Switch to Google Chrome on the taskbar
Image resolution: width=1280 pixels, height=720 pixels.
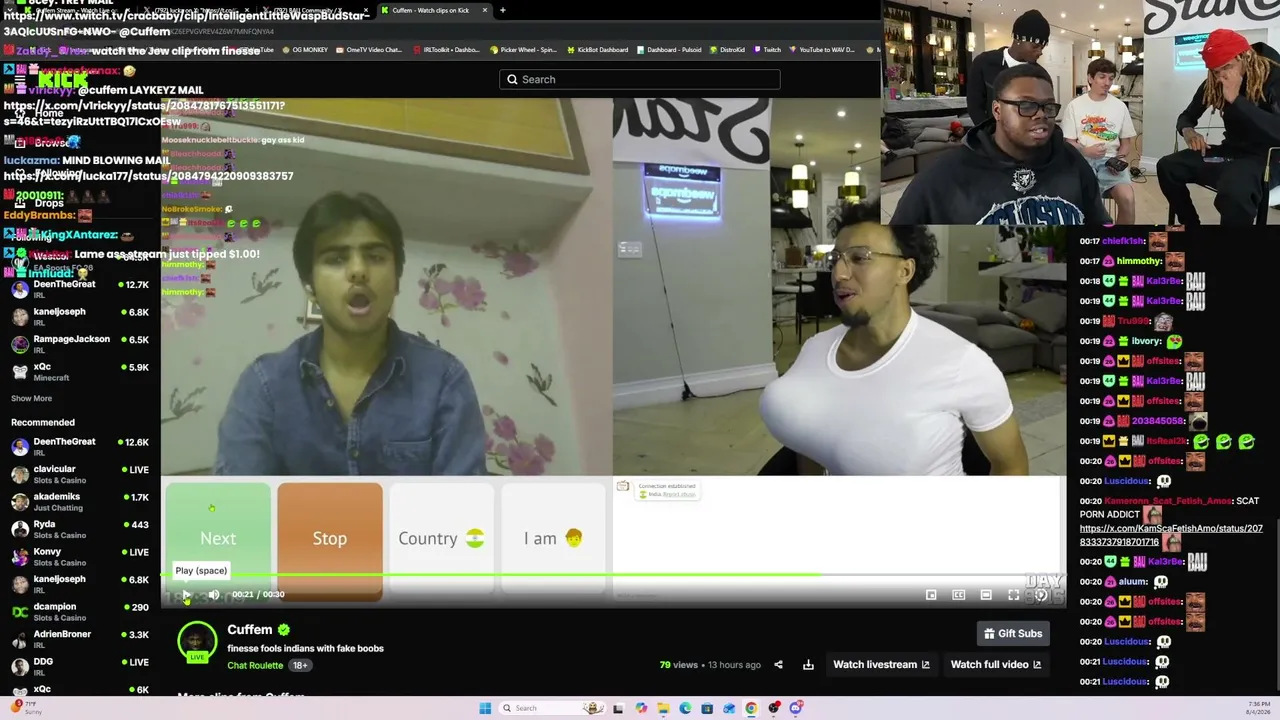(751, 708)
